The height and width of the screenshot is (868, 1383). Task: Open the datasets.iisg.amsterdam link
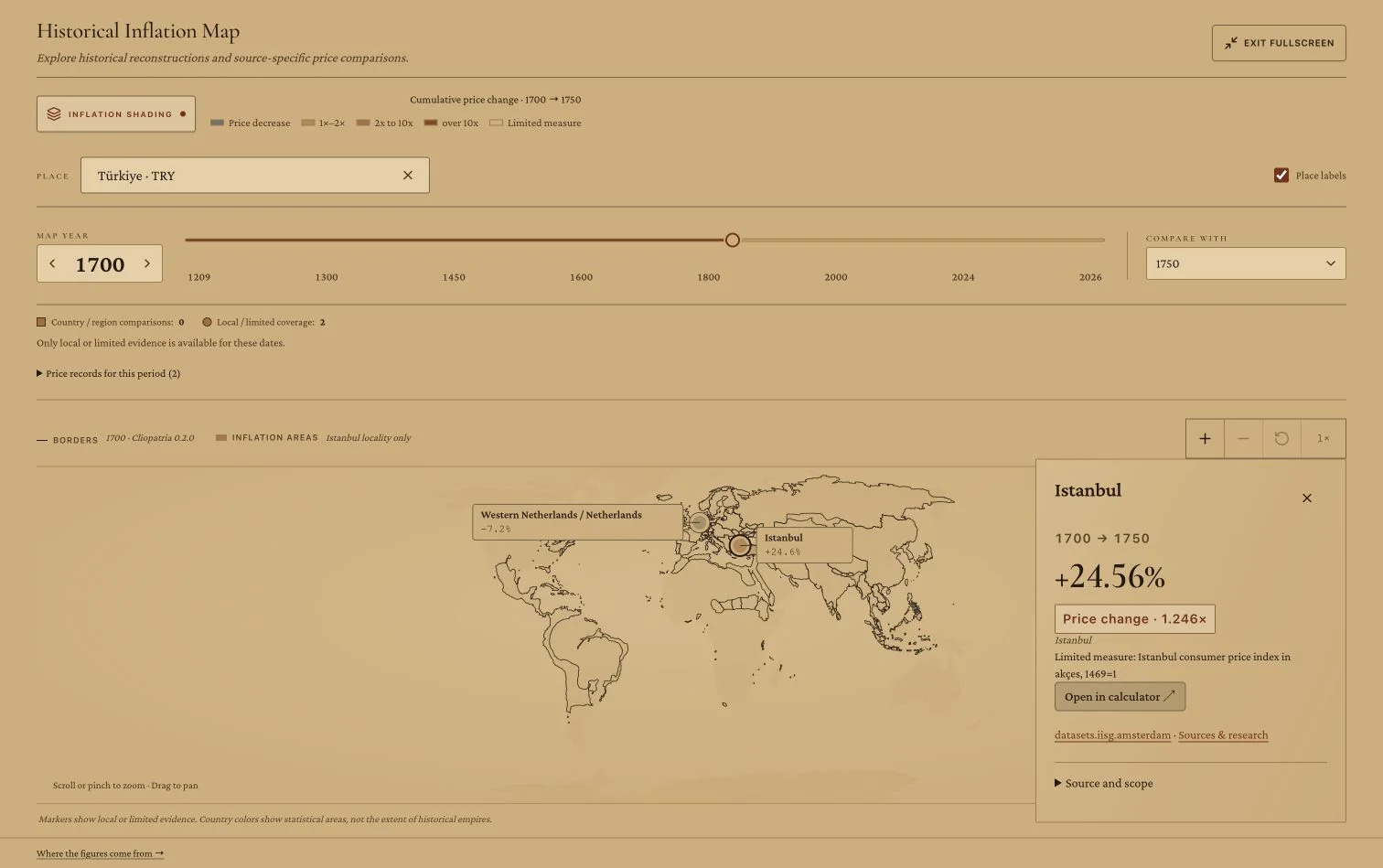pyautogui.click(x=1112, y=735)
